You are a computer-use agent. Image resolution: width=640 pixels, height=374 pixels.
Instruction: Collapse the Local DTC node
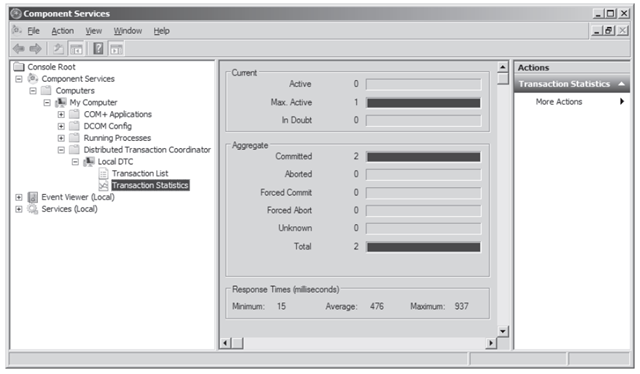75,162
